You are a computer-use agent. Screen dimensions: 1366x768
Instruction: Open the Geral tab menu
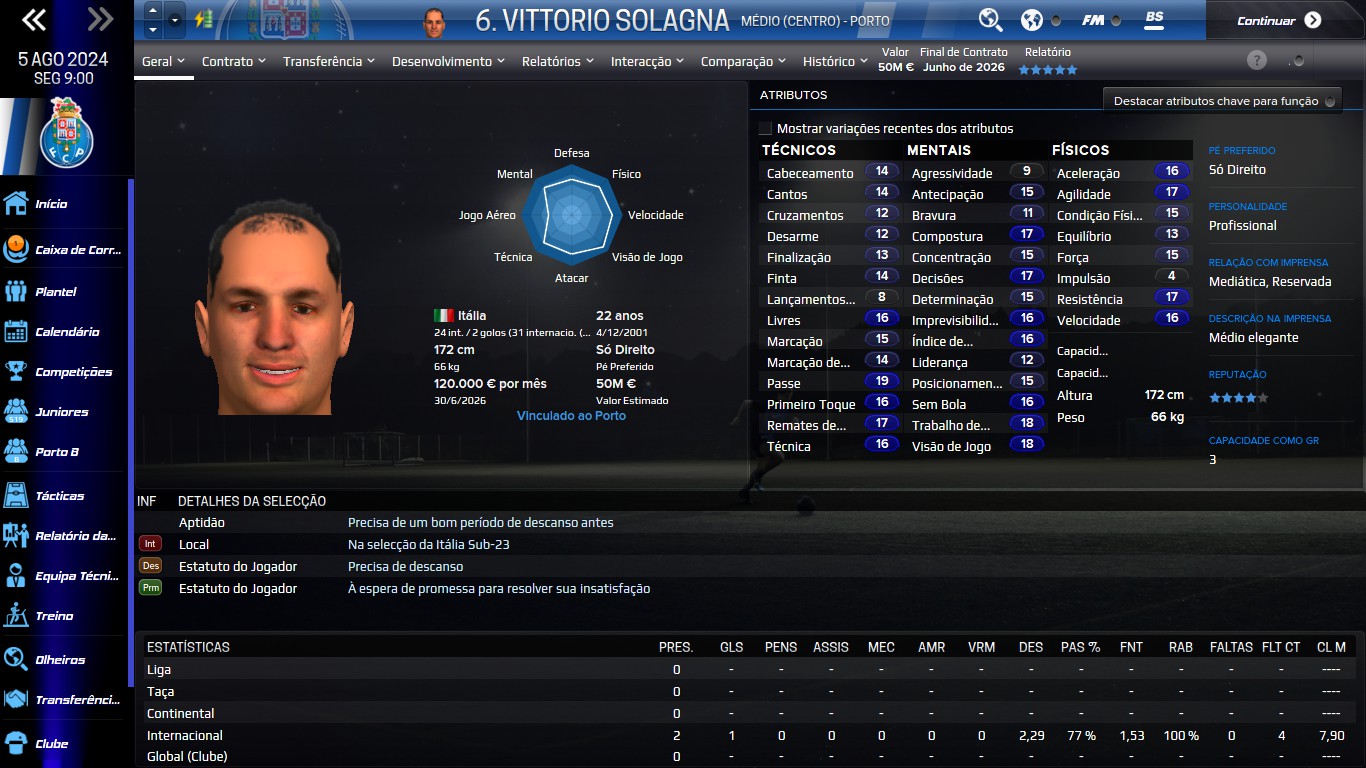tap(164, 61)
